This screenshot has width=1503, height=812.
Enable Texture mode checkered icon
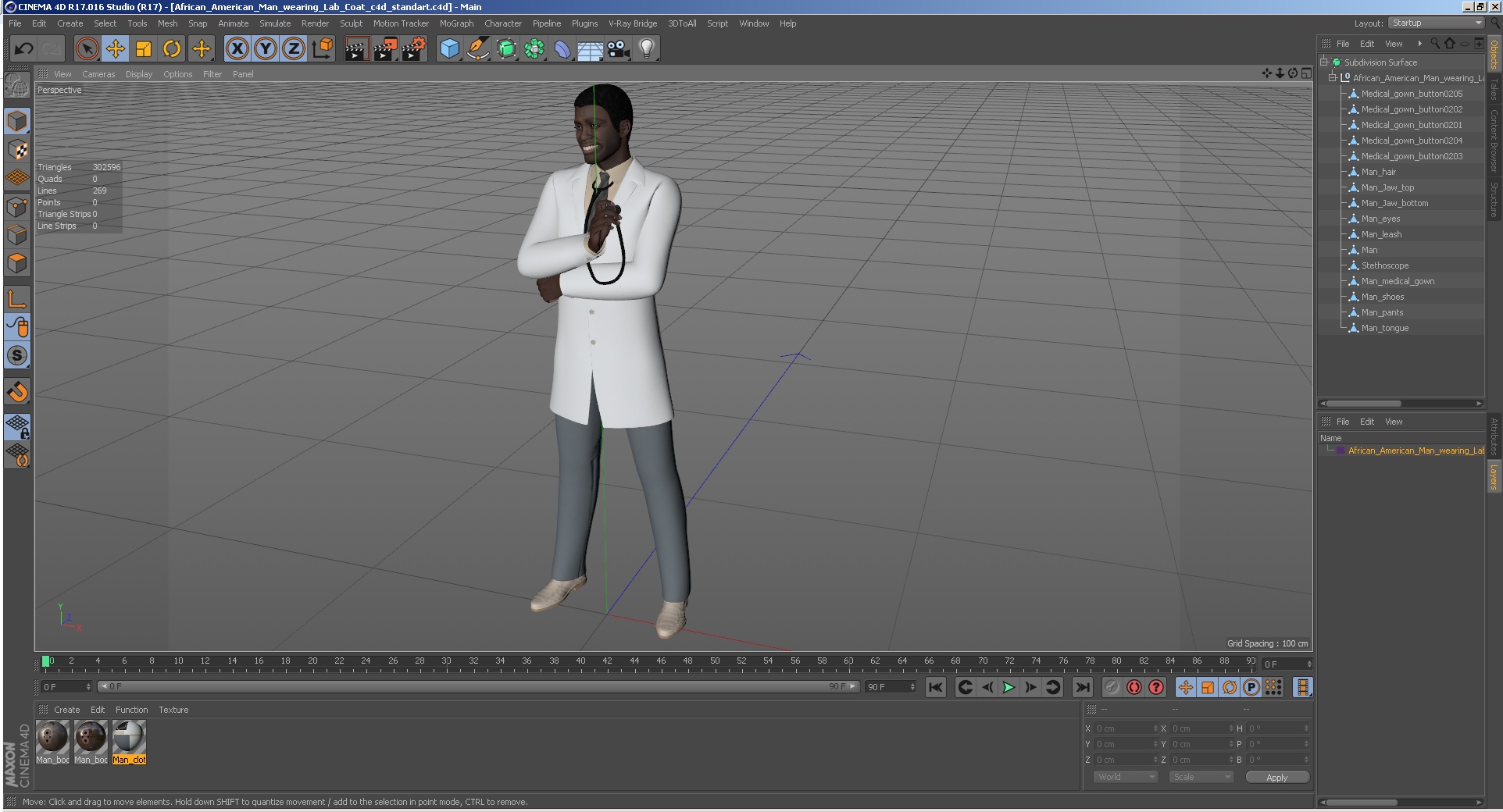click(x=17, y=150)
